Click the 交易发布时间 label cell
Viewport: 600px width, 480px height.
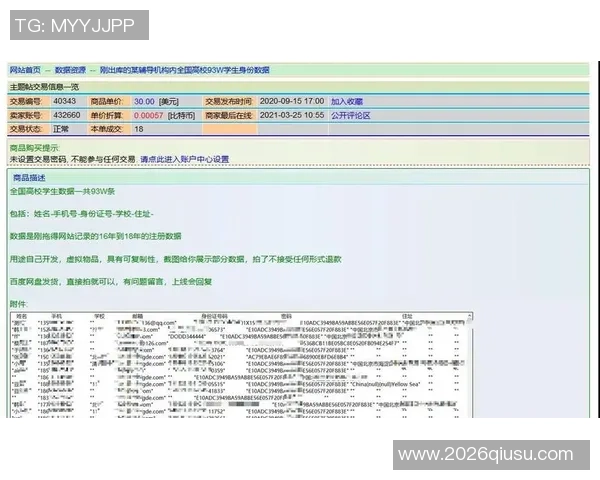tap(230, 101)
